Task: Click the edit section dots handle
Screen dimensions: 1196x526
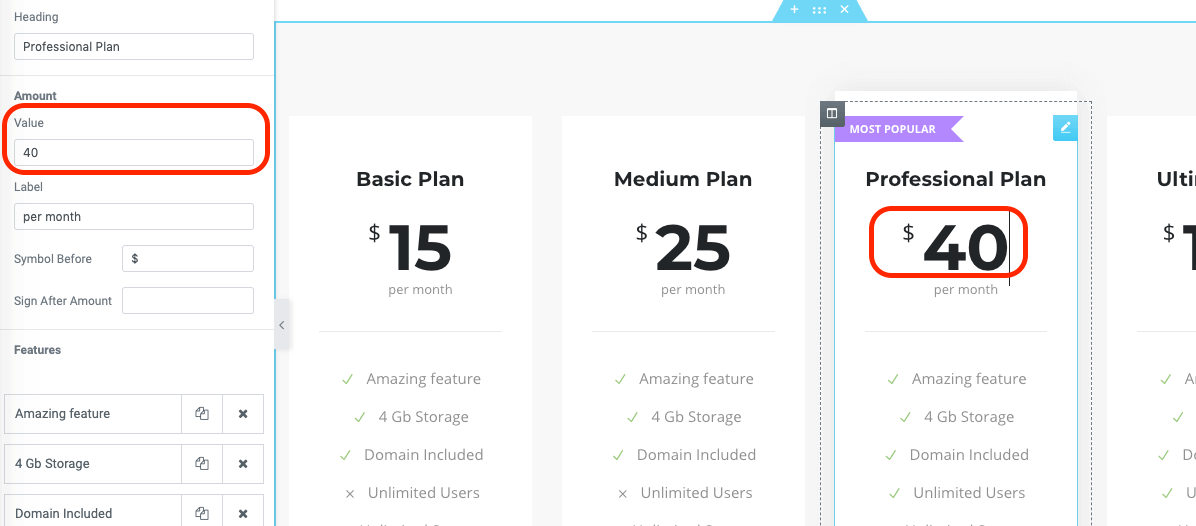Action: 819,10
